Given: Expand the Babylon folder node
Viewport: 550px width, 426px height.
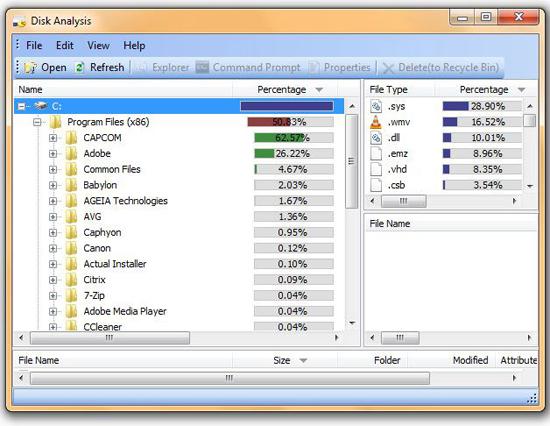Looking at the screenshot, I should coord(53,185).
